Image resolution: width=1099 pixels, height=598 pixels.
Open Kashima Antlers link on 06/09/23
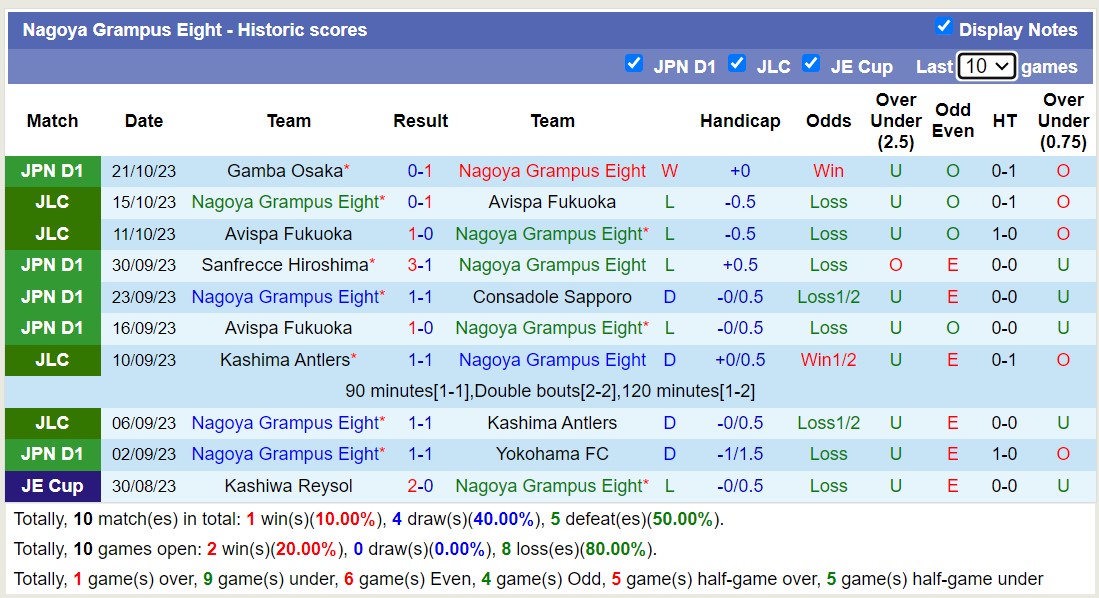pos(552,423)
